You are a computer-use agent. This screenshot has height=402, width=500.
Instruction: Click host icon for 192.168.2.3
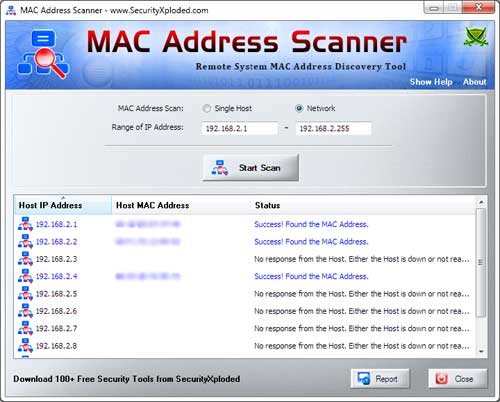coord(25,259)
